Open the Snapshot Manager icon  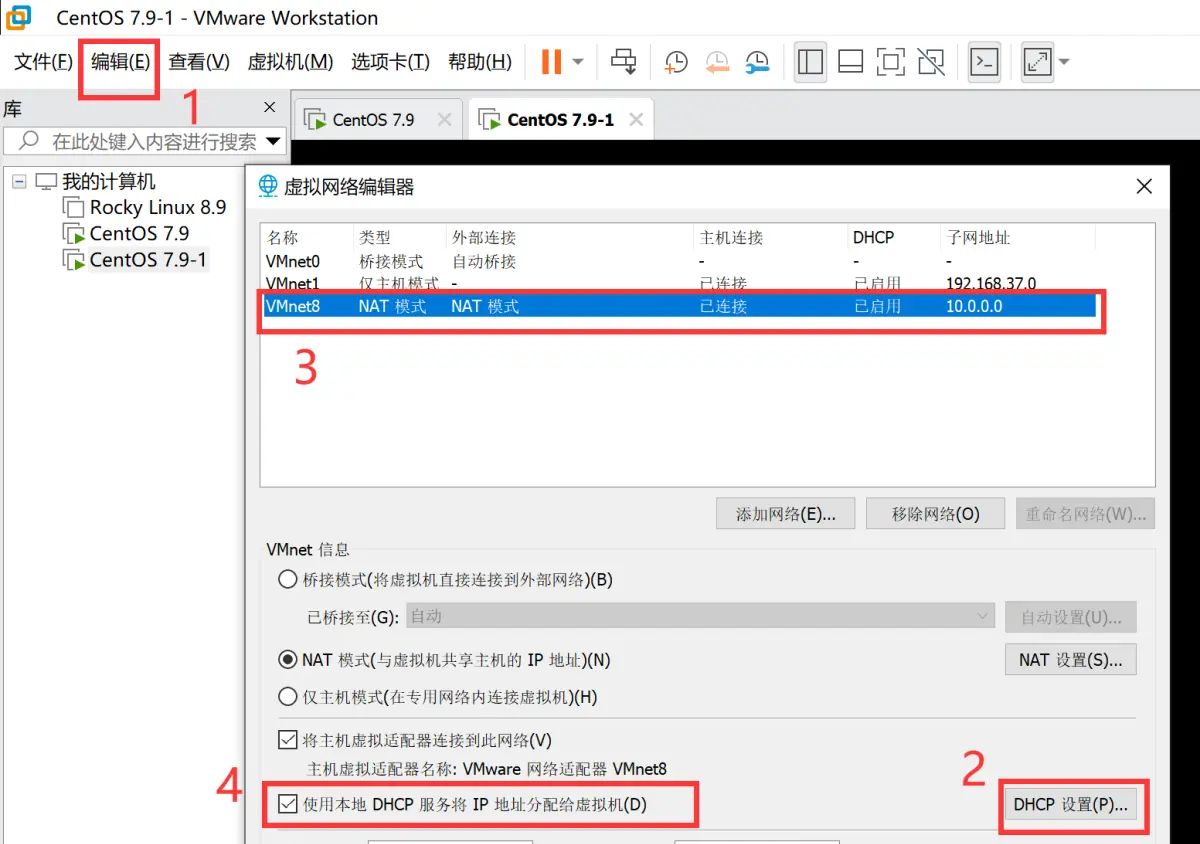pyautogui.click(x=757, y=61)
